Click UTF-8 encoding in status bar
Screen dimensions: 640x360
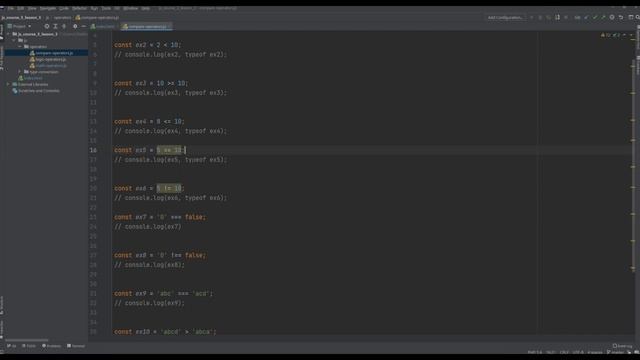[578, 352]
